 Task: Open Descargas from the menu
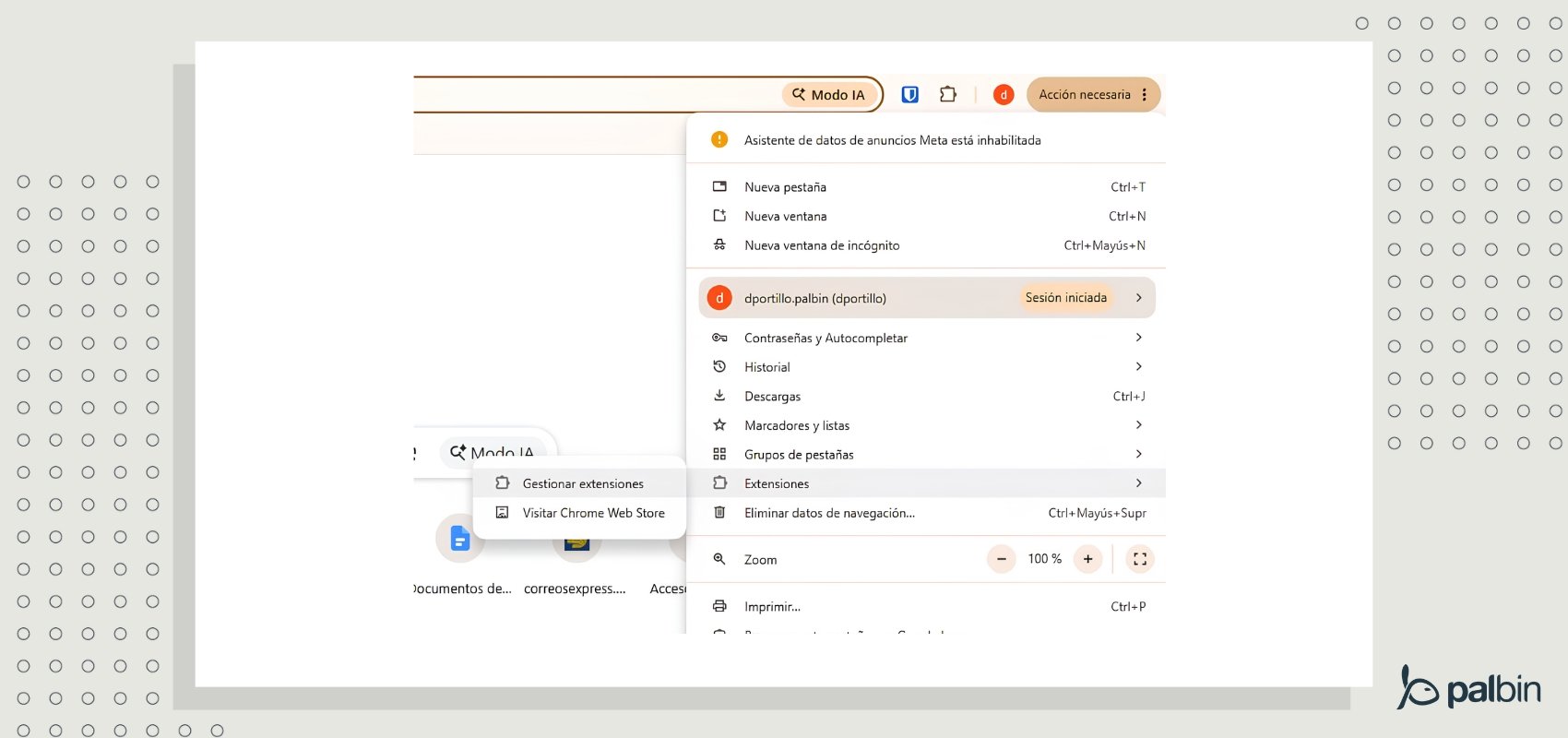[x=926, y=396]
